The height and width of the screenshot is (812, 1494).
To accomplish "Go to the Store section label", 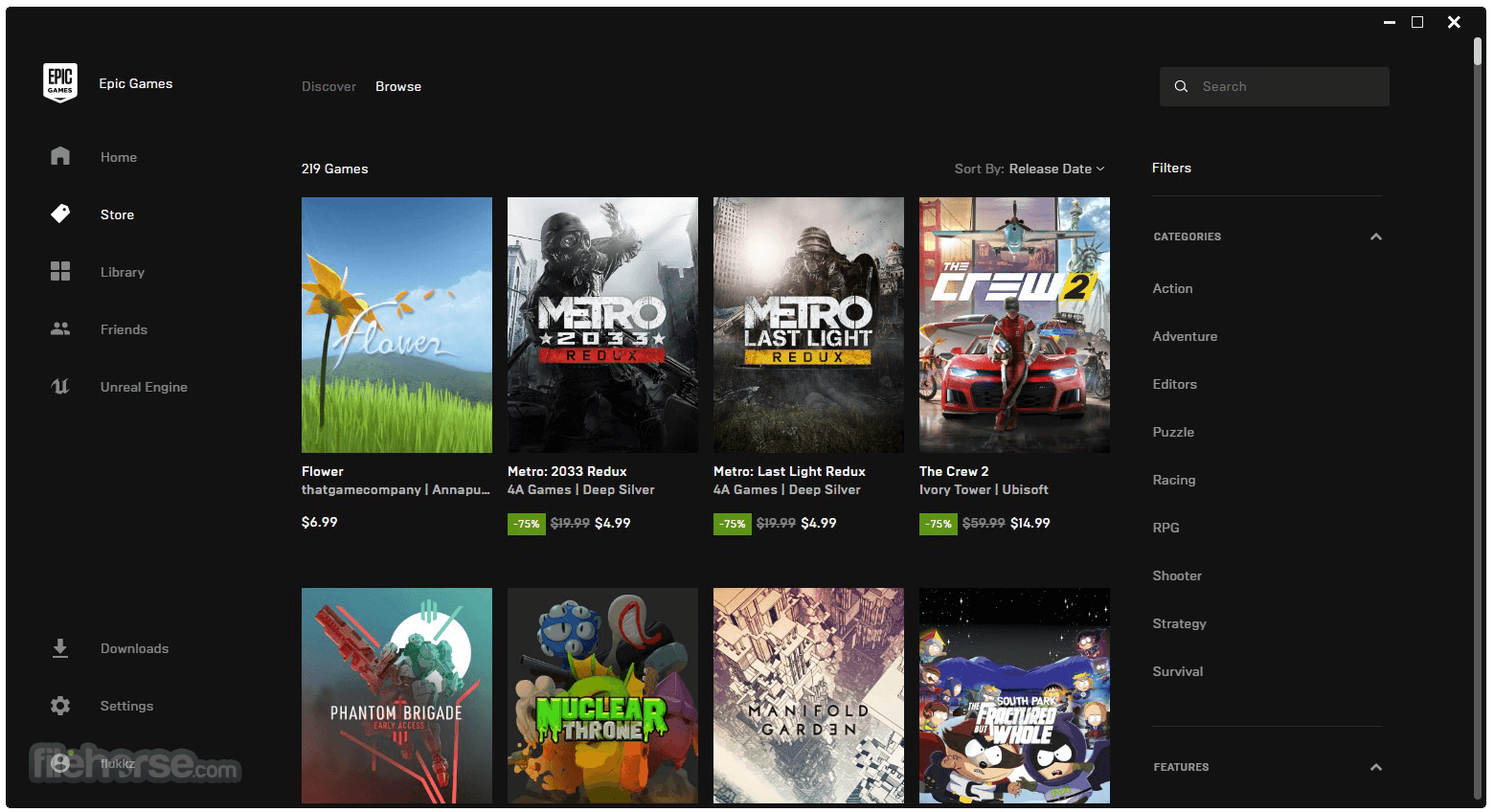I will (x=117, y=214).
